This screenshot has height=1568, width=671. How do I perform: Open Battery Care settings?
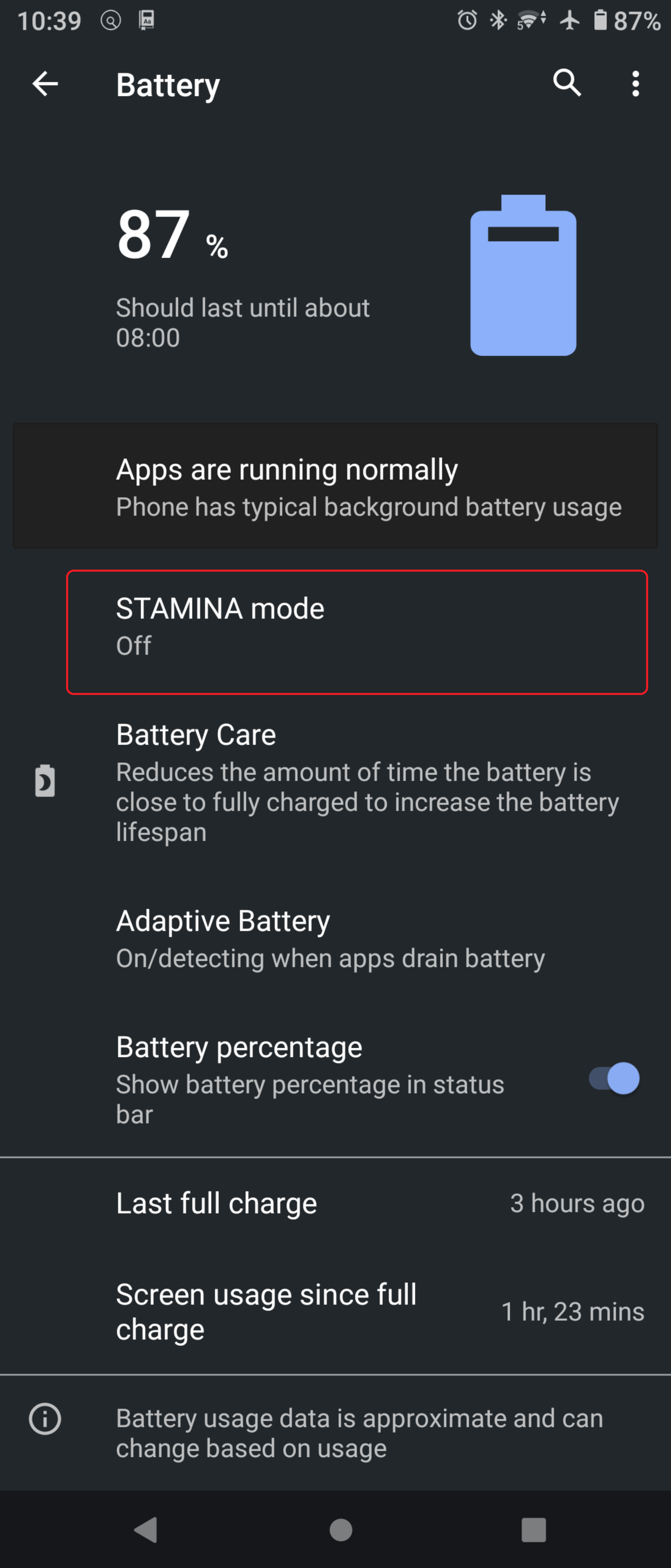(335, 783)
